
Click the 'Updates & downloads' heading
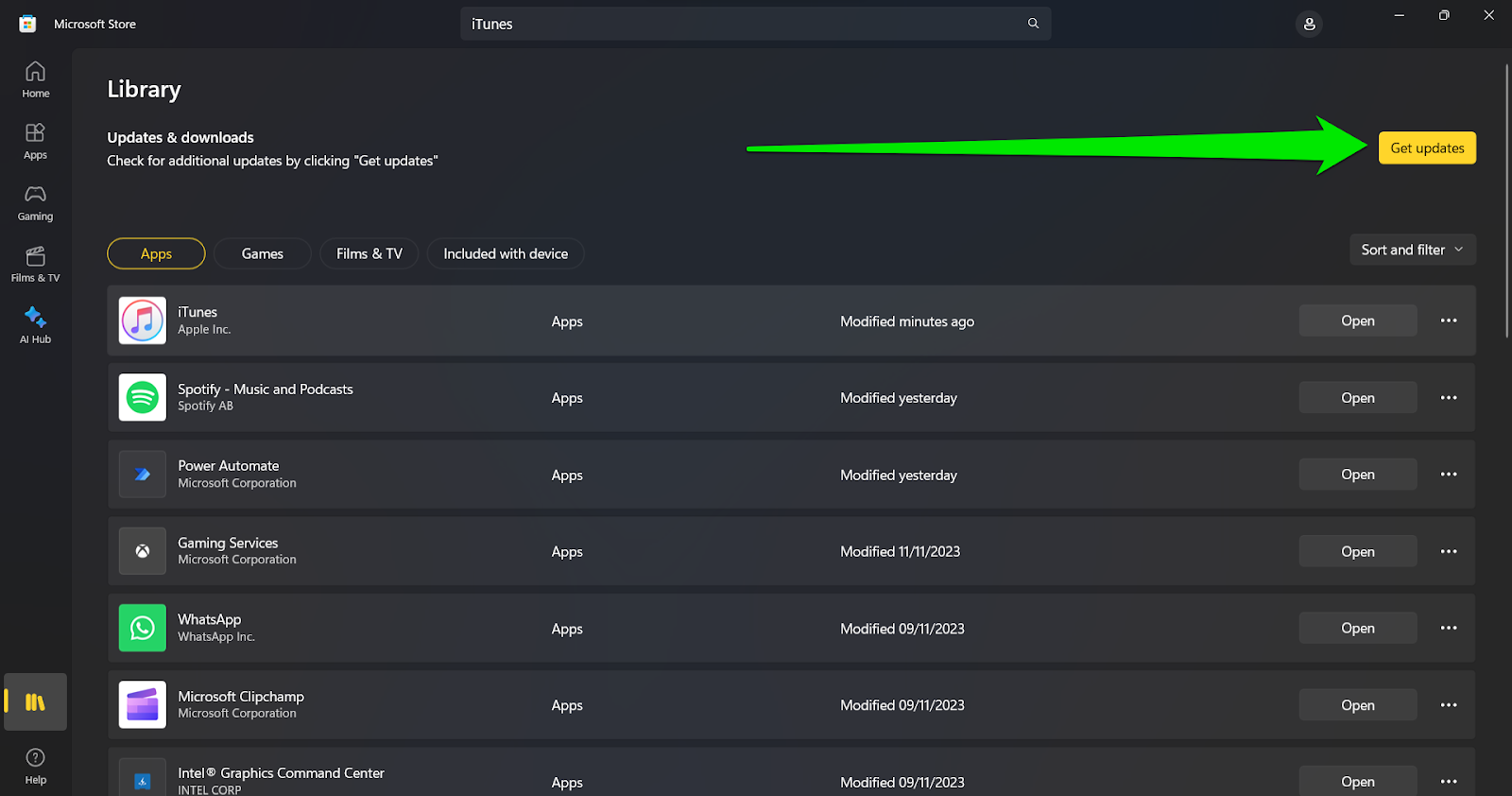click(180, 137)
